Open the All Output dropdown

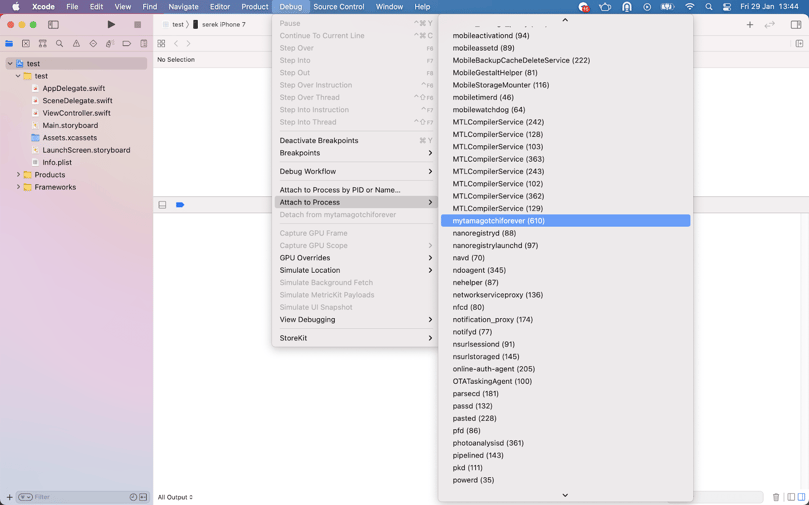pos(175,497)
